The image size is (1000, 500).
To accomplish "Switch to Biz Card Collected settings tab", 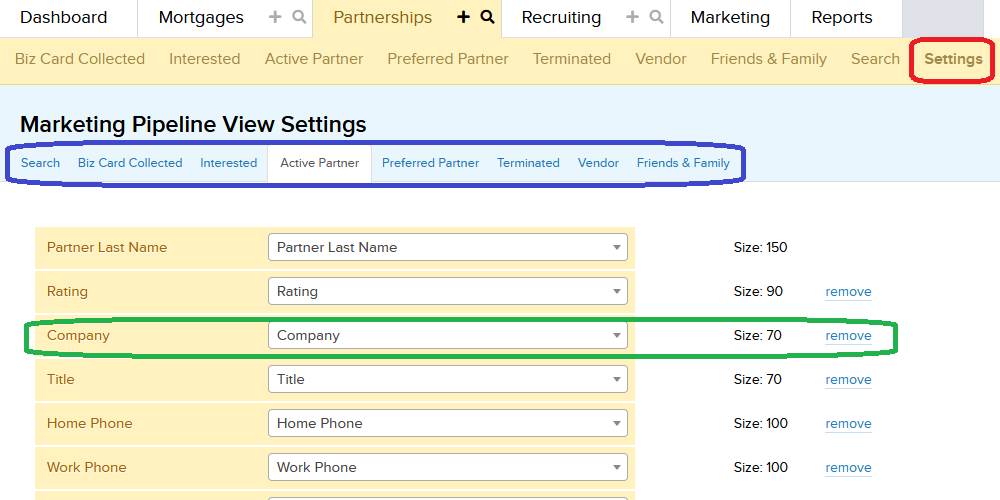I will (130, 163).
